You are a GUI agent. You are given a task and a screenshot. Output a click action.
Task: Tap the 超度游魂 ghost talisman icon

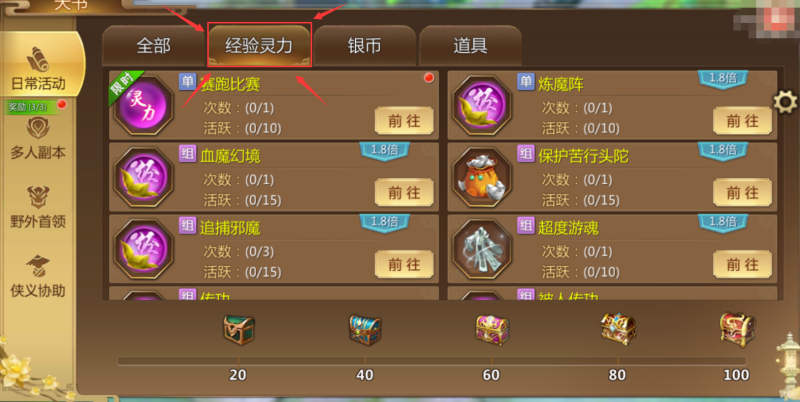(x=482, y=249)
